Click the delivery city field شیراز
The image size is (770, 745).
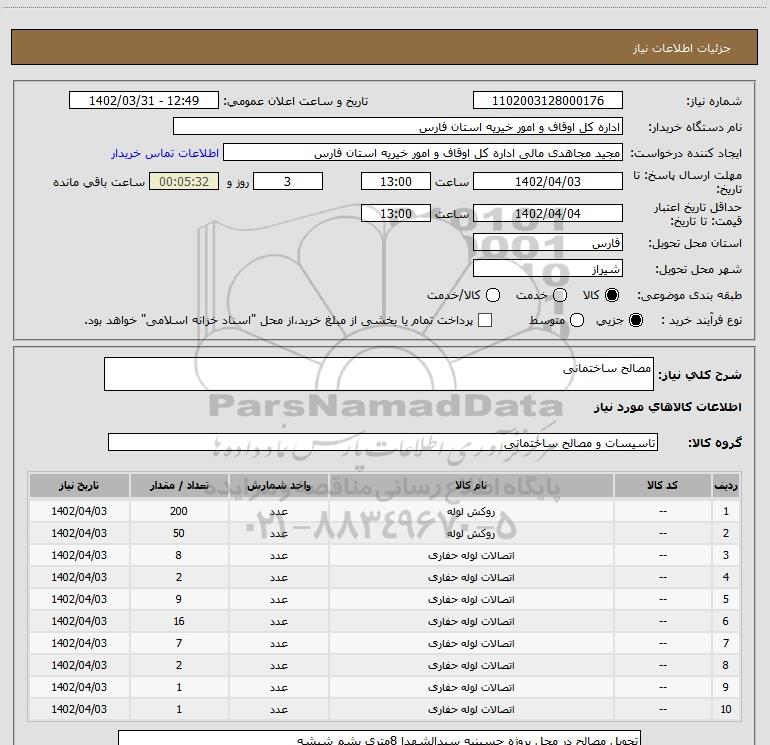point(548,269)
